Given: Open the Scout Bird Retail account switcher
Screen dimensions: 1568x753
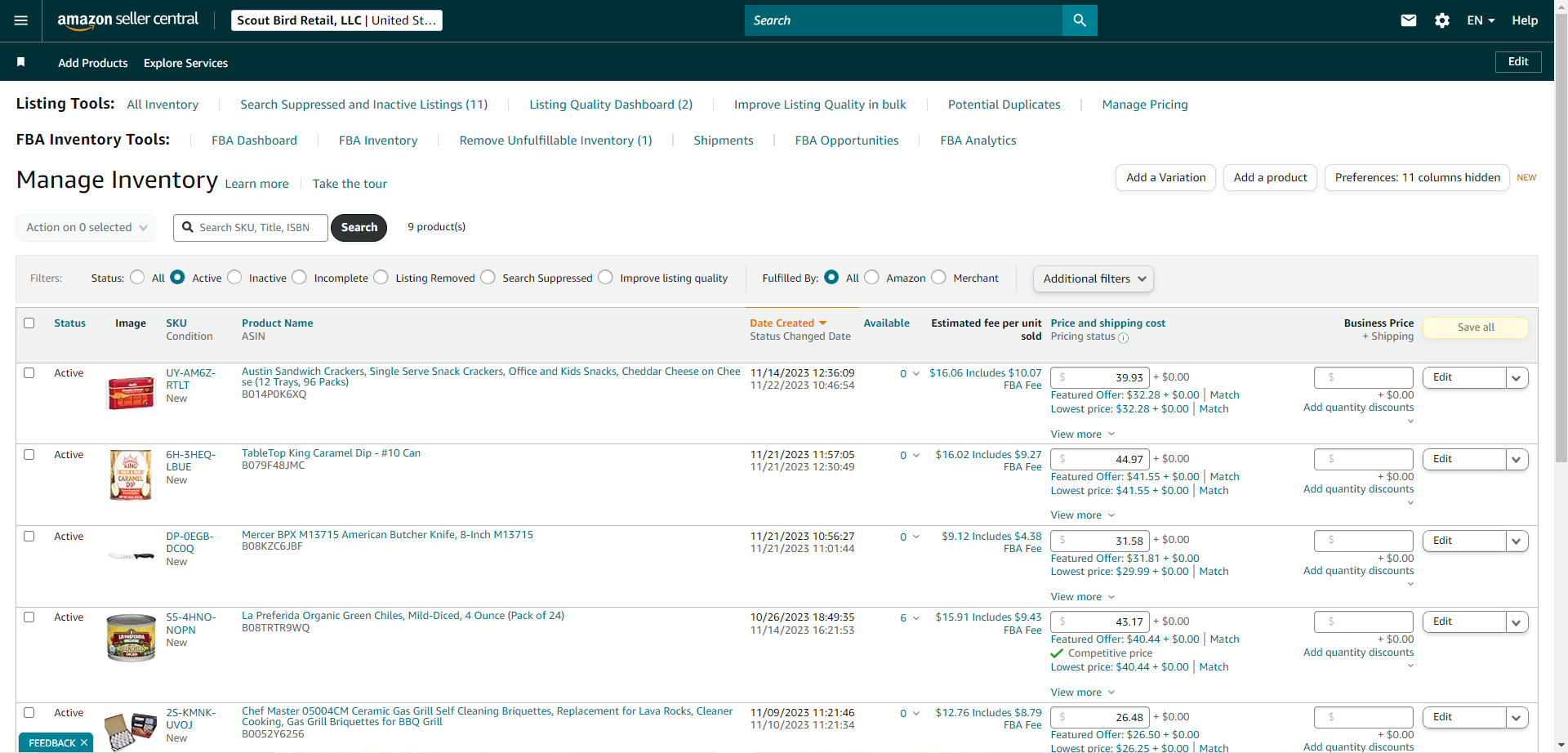Looking at the screenshot, I should (336, 20).
